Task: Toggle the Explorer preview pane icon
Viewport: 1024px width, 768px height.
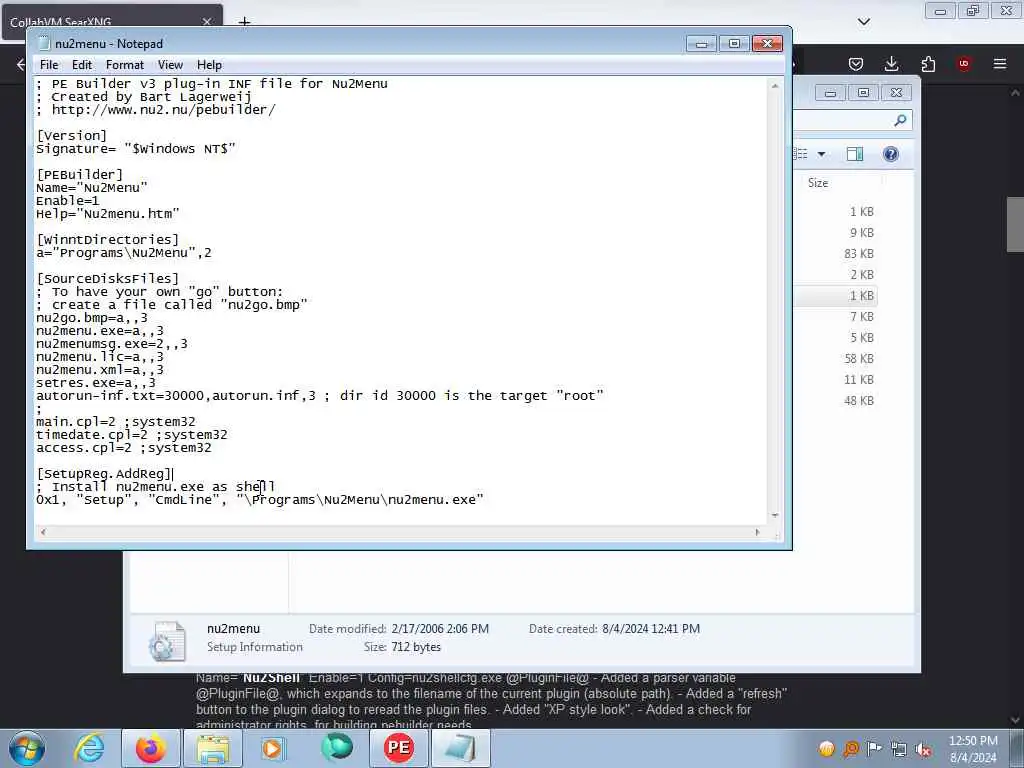Action: 855,154
